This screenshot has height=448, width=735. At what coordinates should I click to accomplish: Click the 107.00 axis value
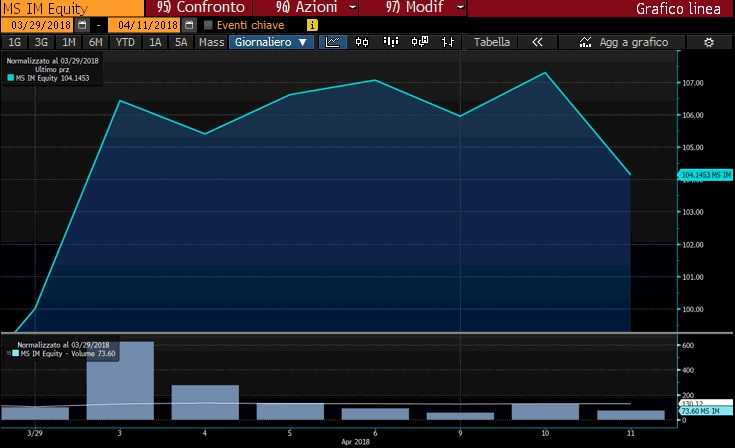coord(692,83)
